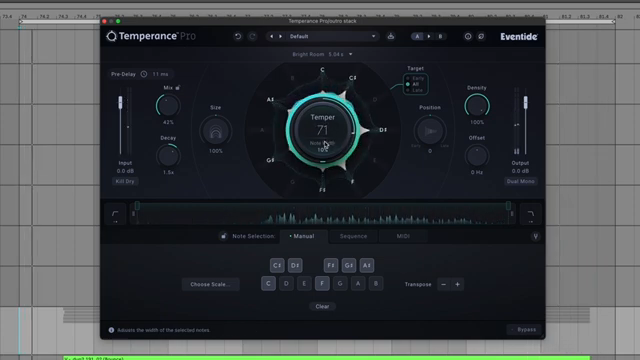The height and width of the screenshot is (360, 640).
Task: Open the Bright Room reverb type dropdown
Action: tap(322, 54)
